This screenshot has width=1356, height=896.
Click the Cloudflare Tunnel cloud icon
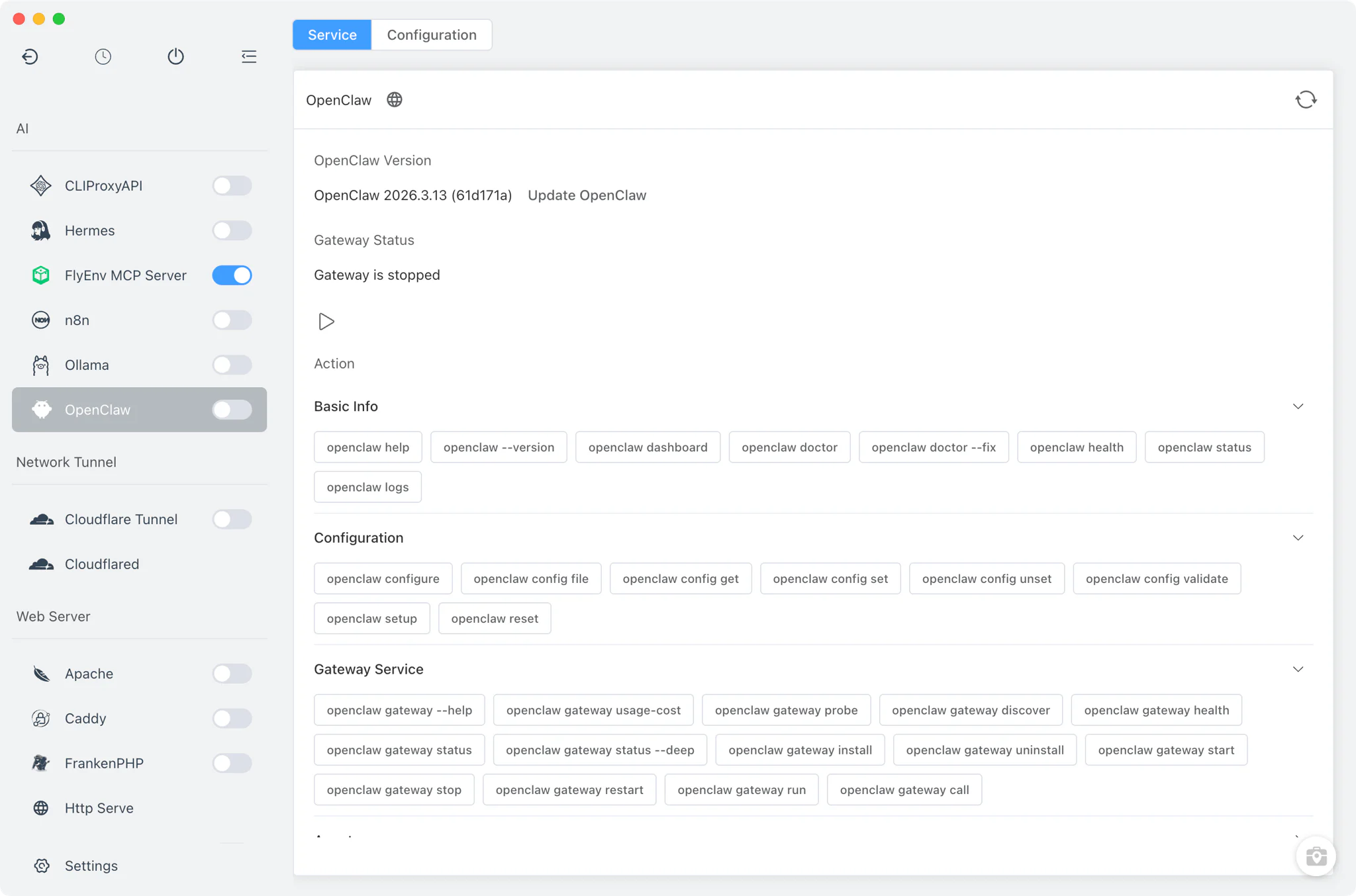coord(41,519)
